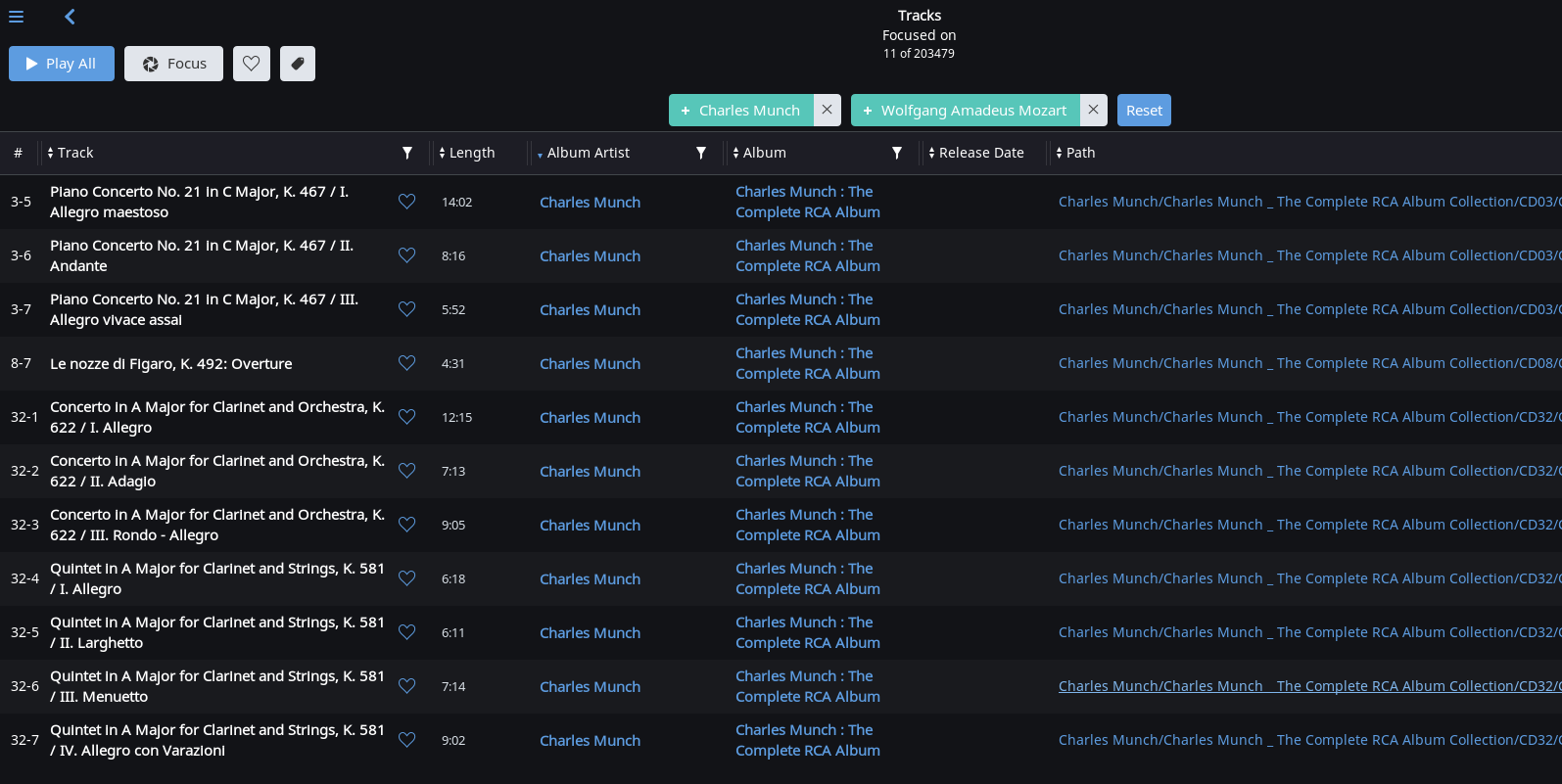Sort by the Album column header
Viewport: 1562px width, 784px height.
[x=759, y=153]
